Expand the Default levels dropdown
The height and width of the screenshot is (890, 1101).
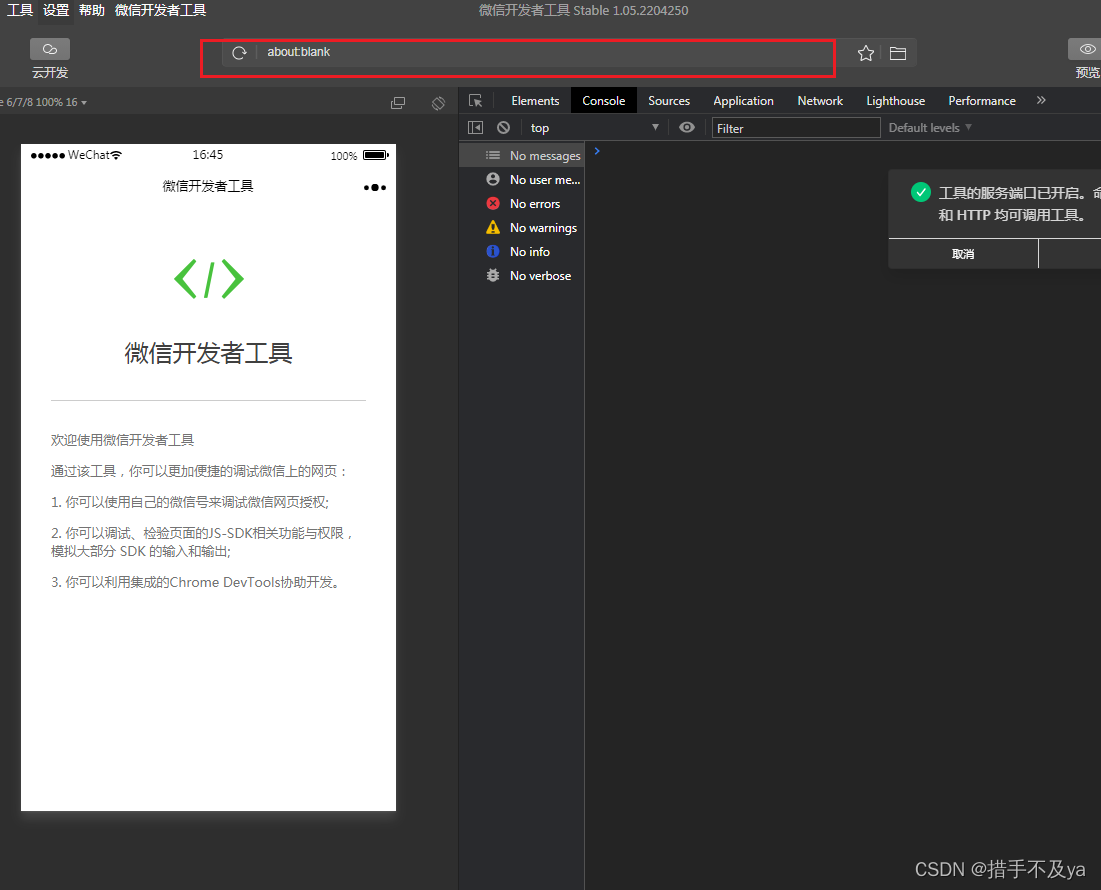(x=930, y=128)
